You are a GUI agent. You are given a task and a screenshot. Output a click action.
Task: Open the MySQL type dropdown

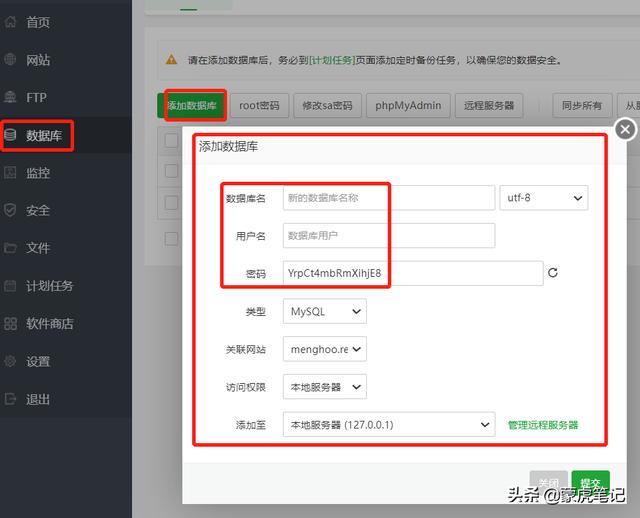point(324,312)
